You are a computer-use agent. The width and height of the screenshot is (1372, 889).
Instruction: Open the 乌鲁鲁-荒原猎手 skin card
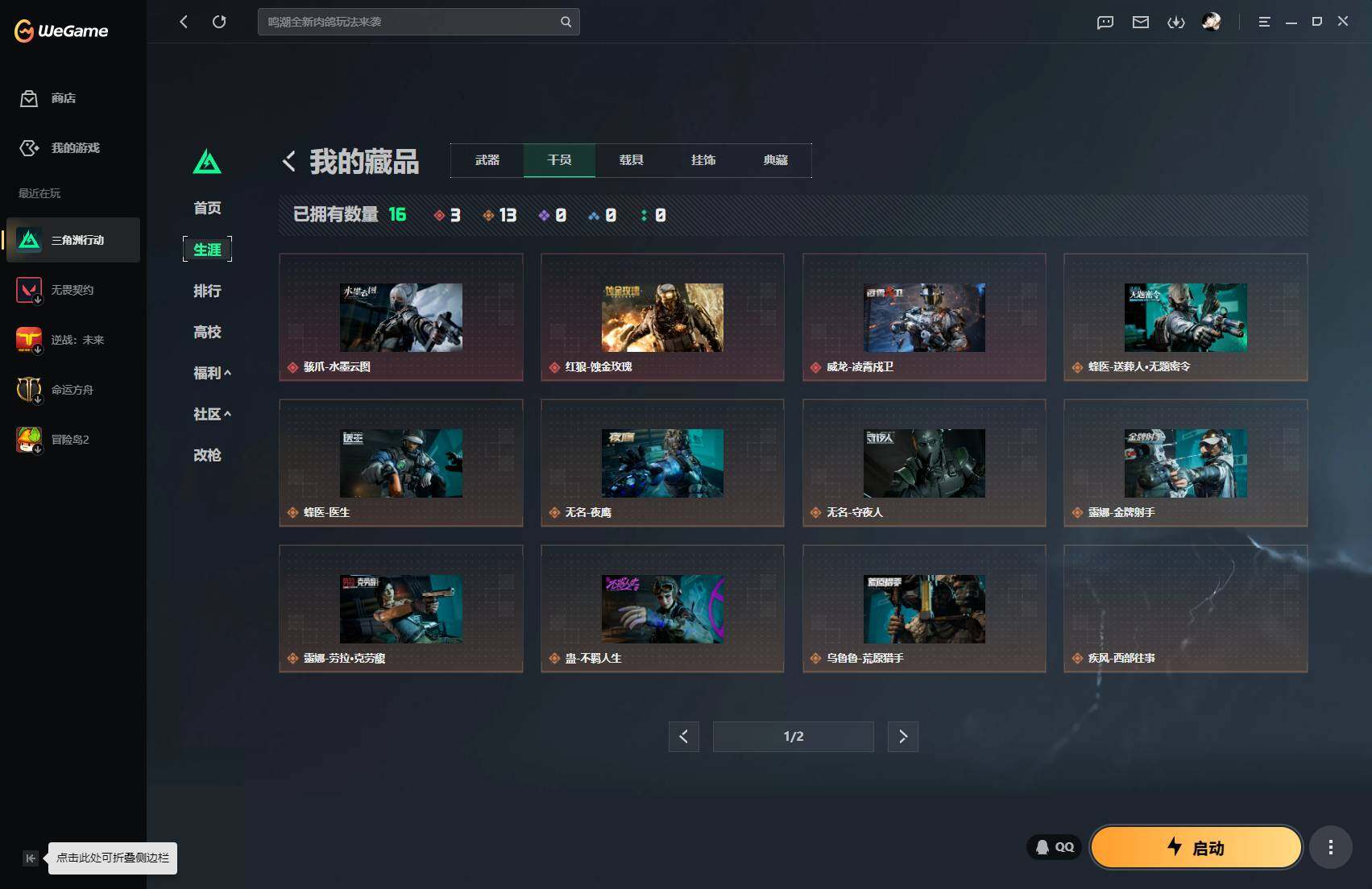tap(924, 609)
